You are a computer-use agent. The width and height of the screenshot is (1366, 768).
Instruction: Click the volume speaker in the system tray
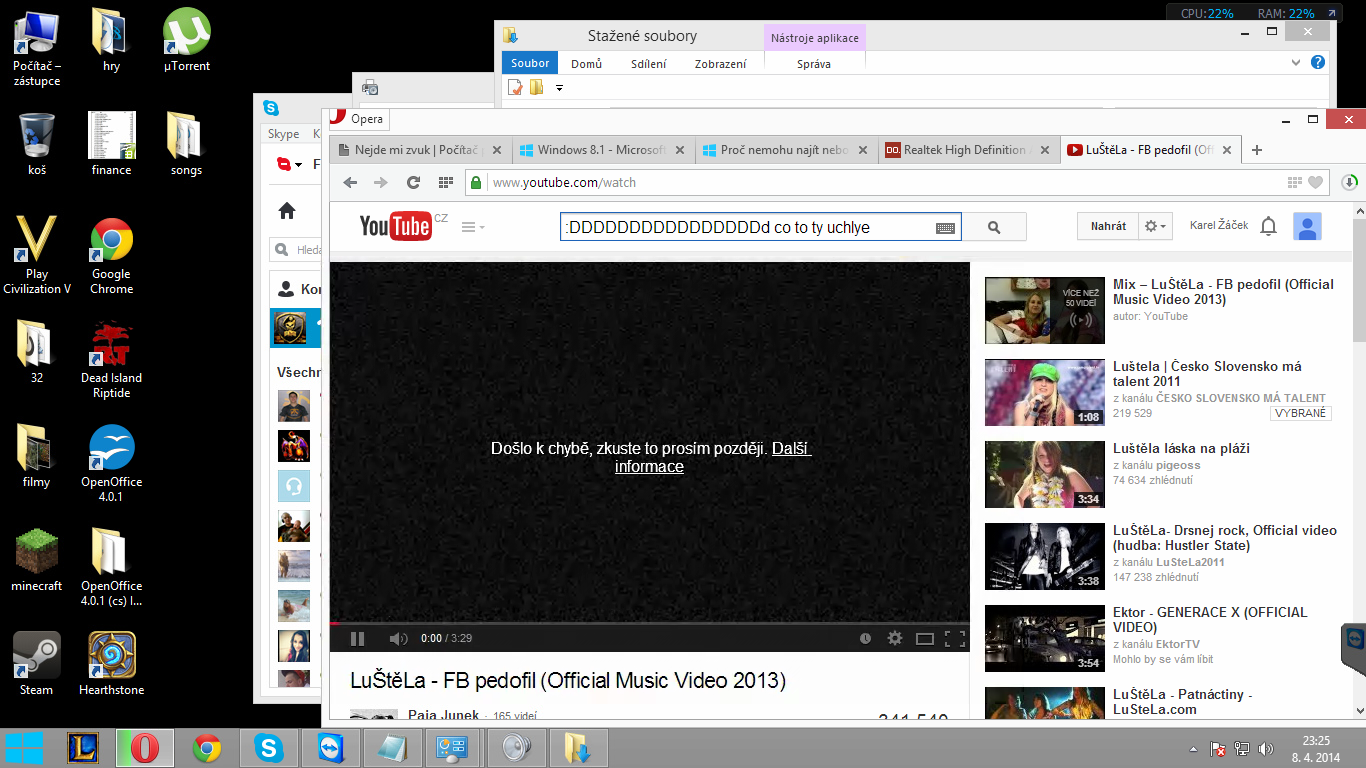(1266, 748)
